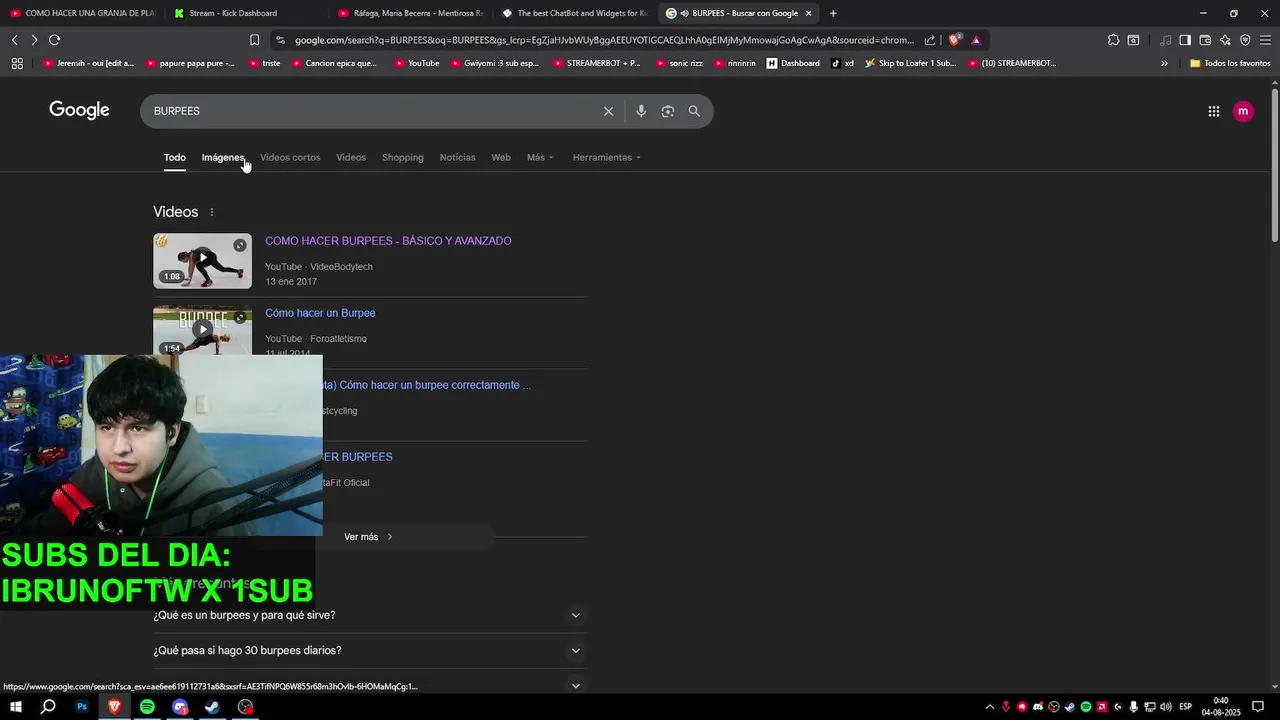This screenshot has height=720, width=1280.
Task: Open 'Dashboard' bookmark in bookmarks bar
Action: (793, 63)
